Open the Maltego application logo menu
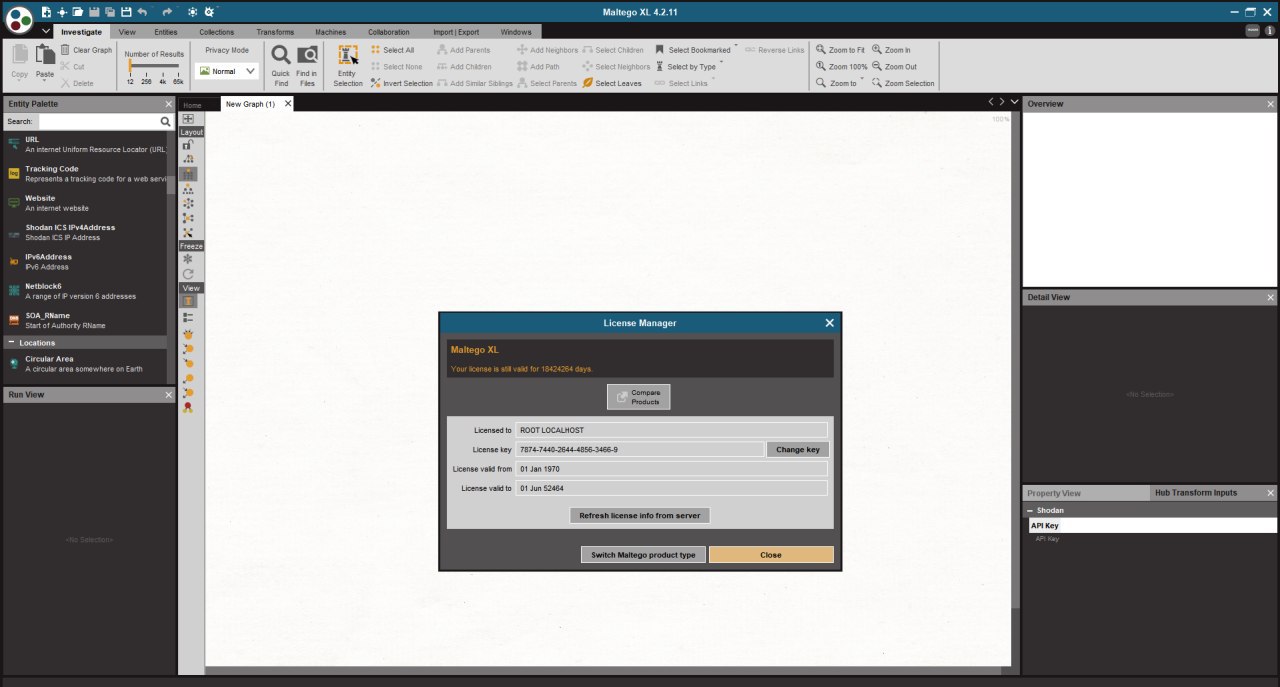Screen dimensions: 1280x687 pyautogui.click(x=19, y=18)
